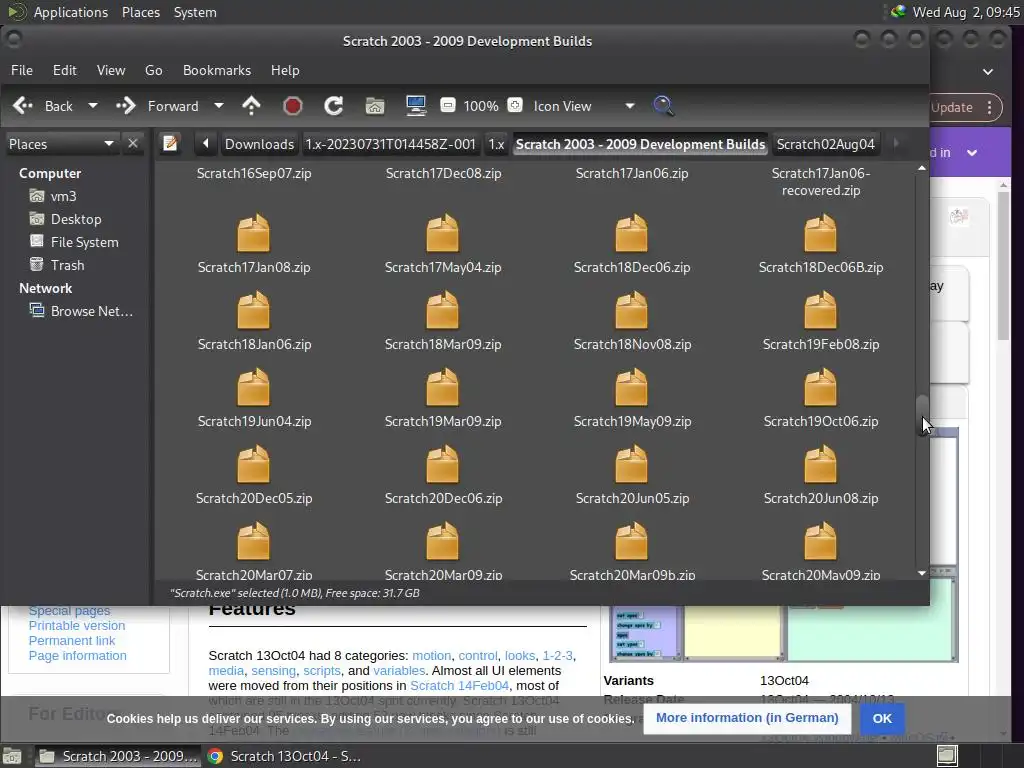The width and height of the screenshot is (1024, 768).
Task: Select the Scratch20Jun05.zip archive icon
Action: [632, 464]
